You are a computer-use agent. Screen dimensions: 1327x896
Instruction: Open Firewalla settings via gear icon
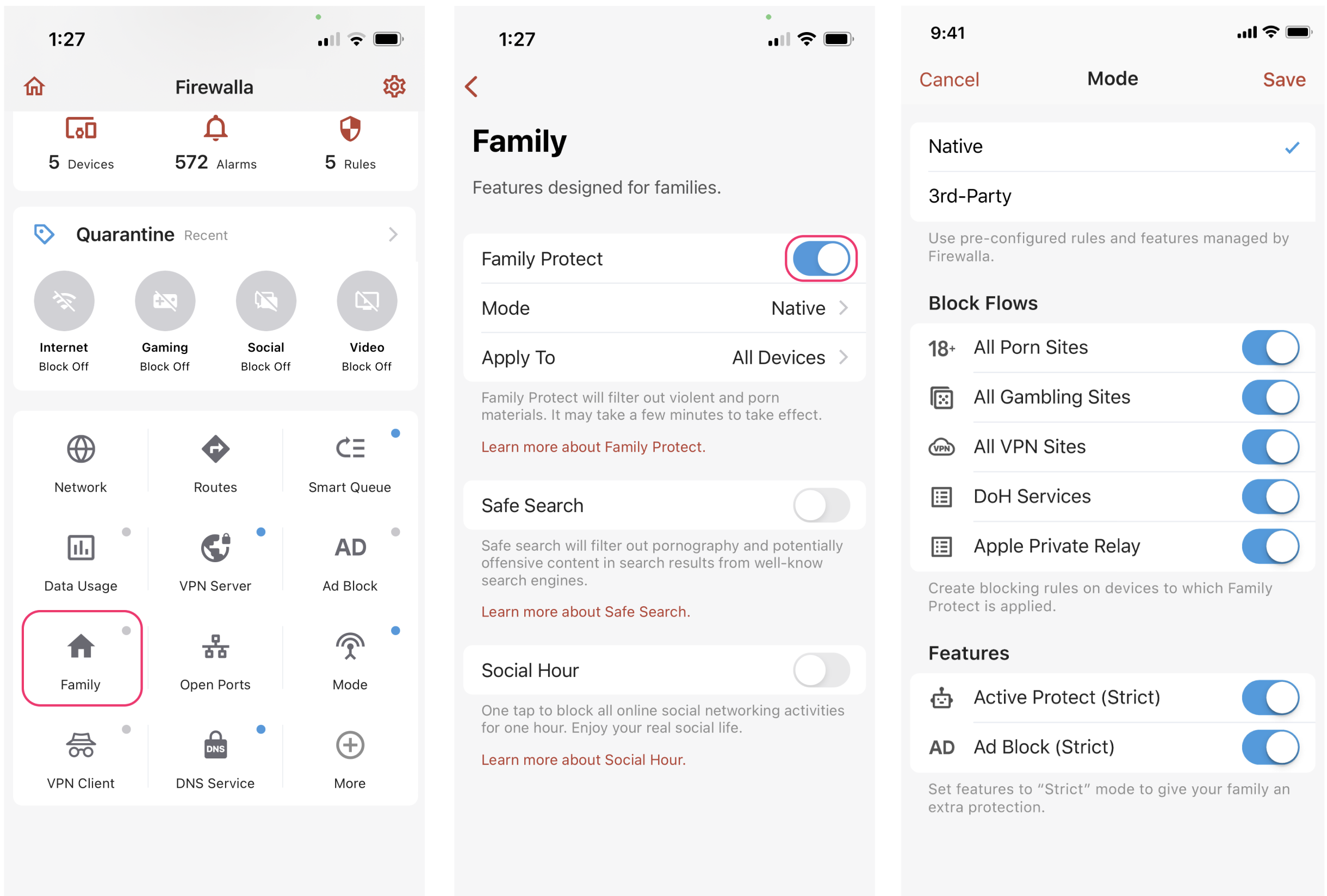point(395,85)
